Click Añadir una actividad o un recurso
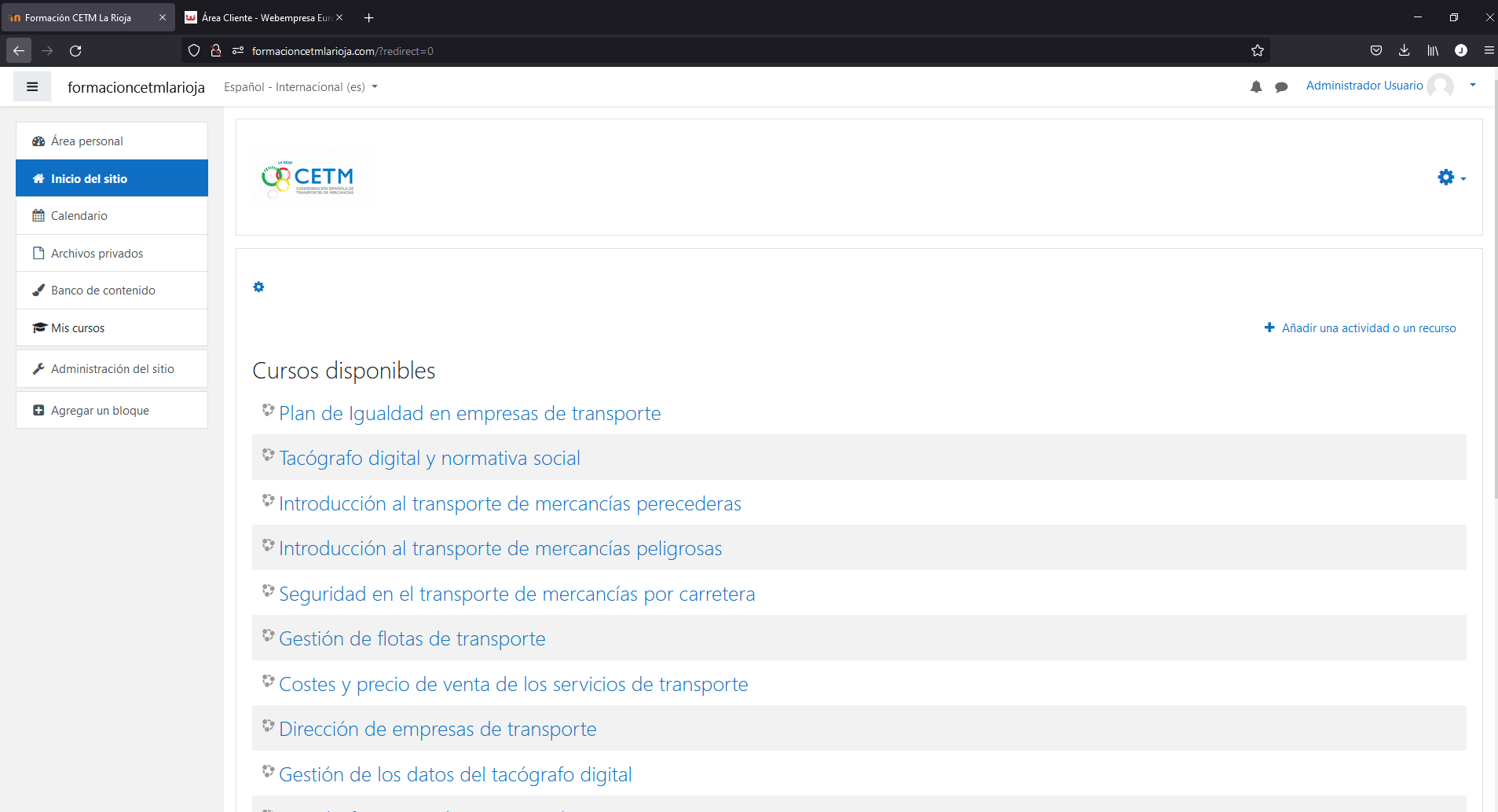1498x812 pixels. [x=1360, y=328]
